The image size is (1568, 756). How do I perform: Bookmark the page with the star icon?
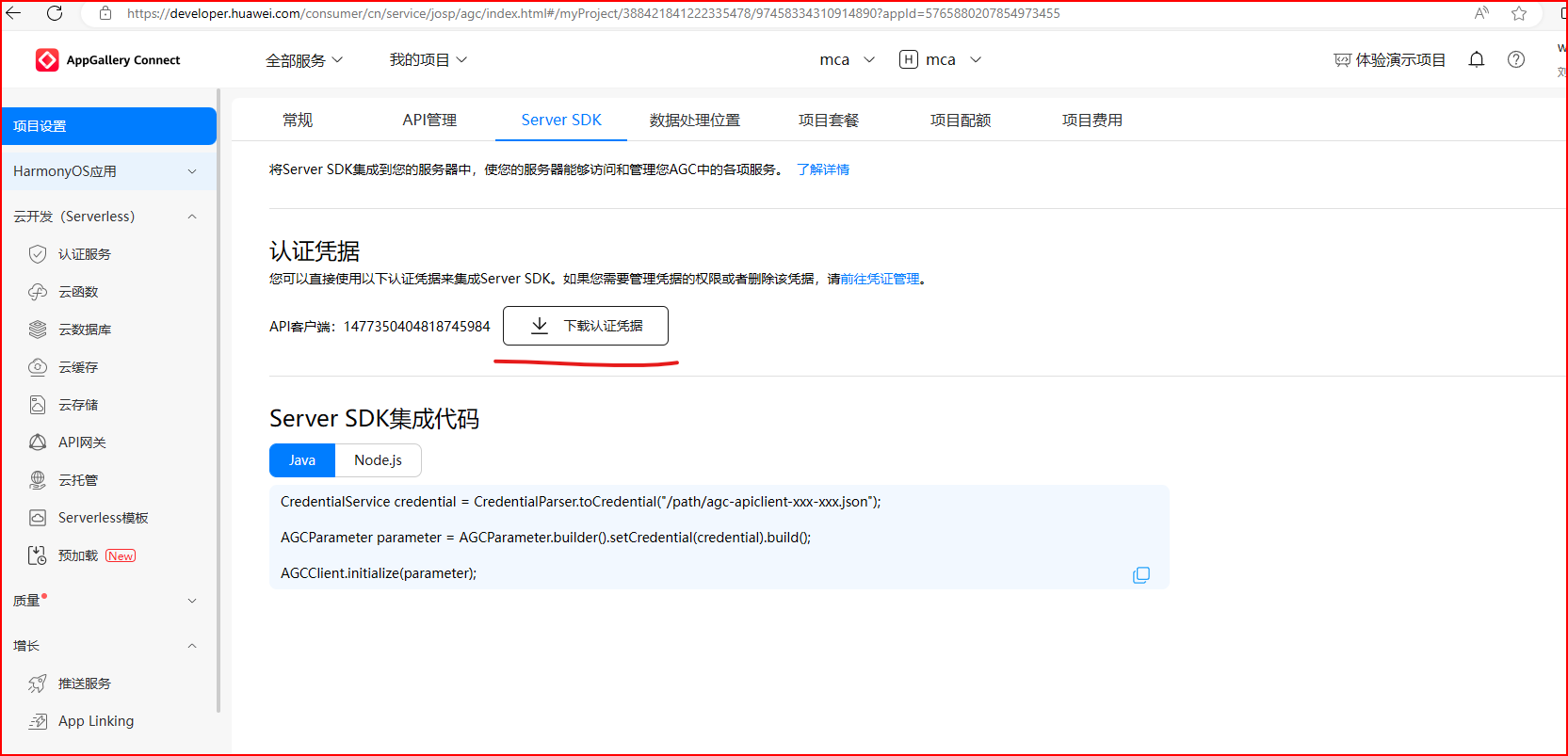[1519, 13]
